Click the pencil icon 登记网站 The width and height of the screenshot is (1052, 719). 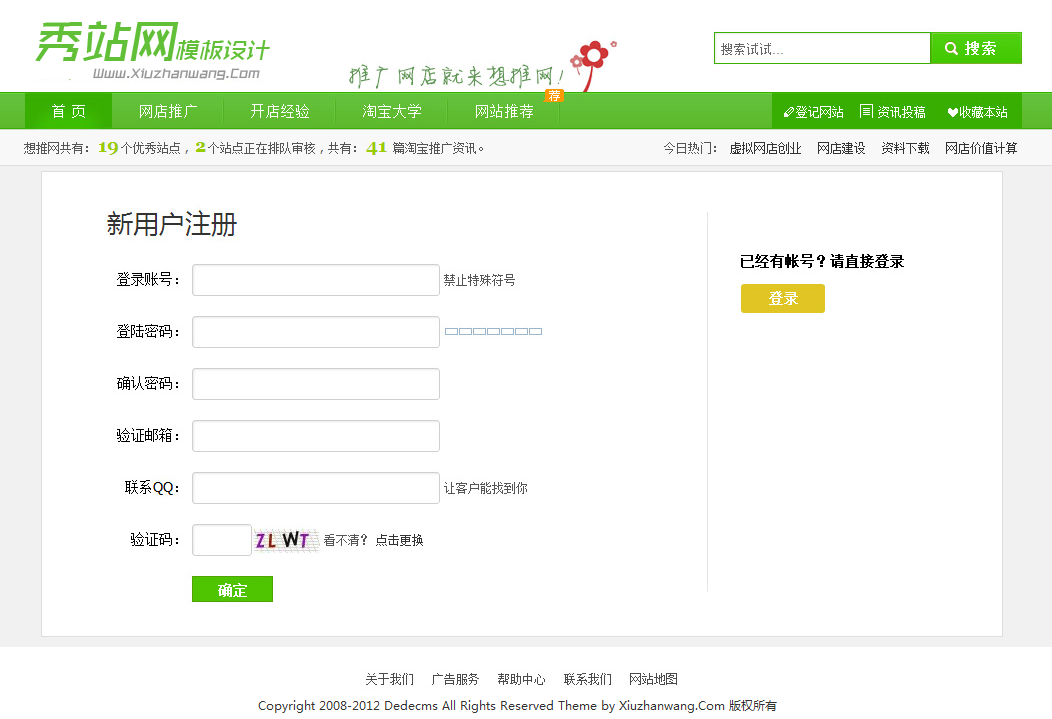tap(788, 112)
